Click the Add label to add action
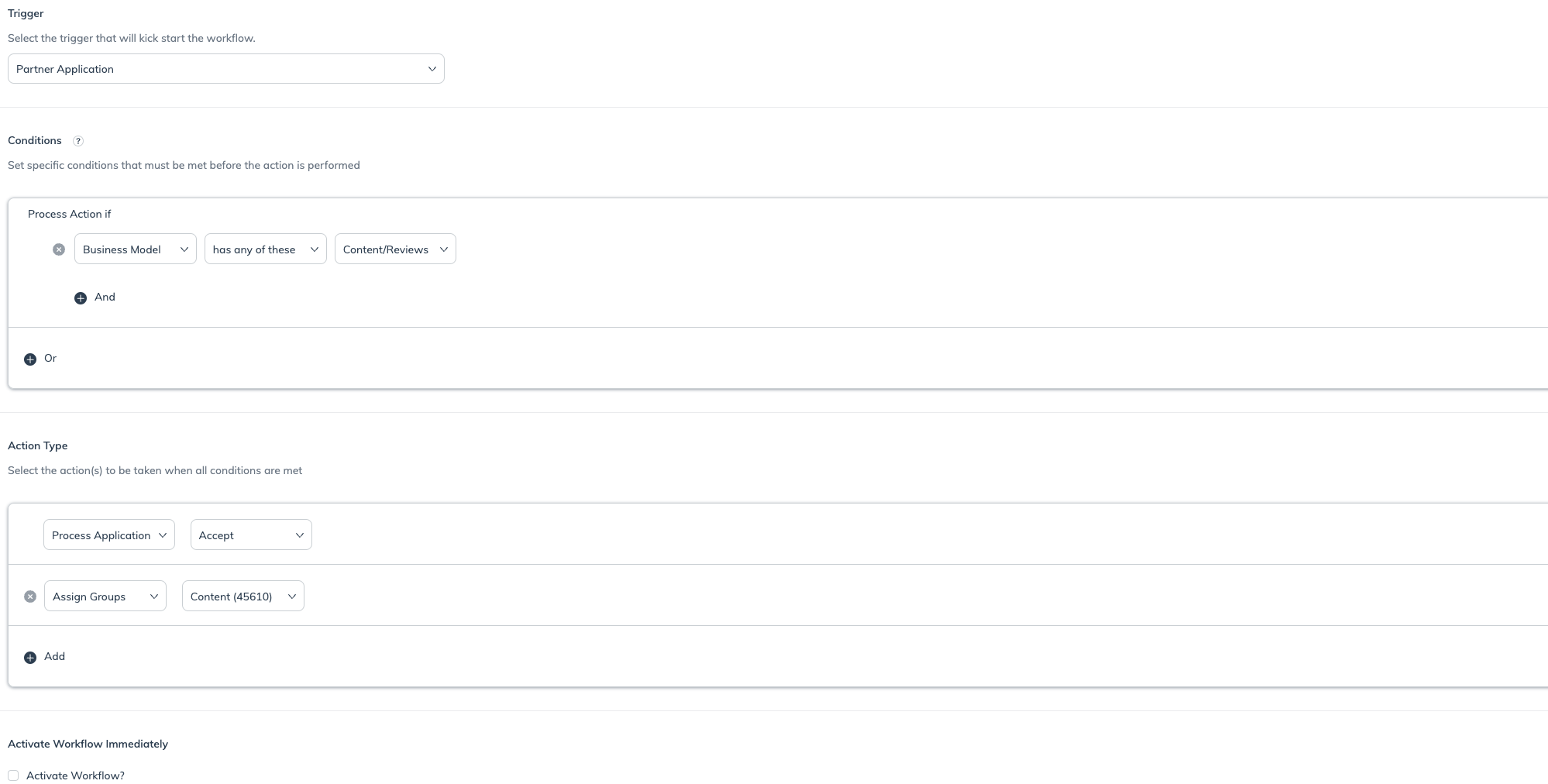The width and height of the screenshot is (1548, 784). click(x=54, y=656)
